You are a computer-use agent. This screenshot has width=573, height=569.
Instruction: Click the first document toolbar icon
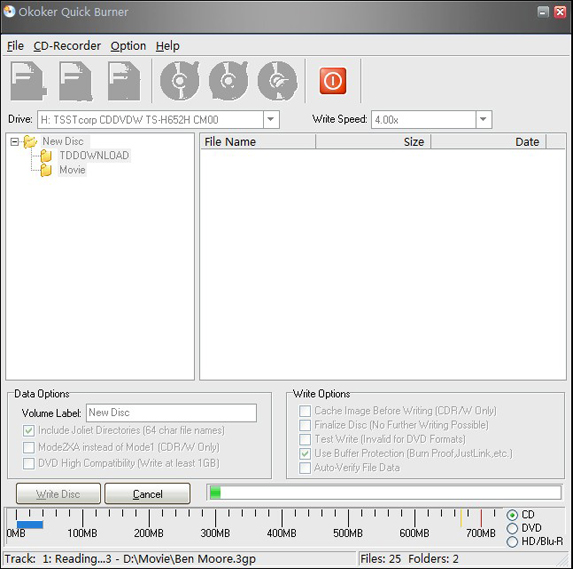click(29, 81)
